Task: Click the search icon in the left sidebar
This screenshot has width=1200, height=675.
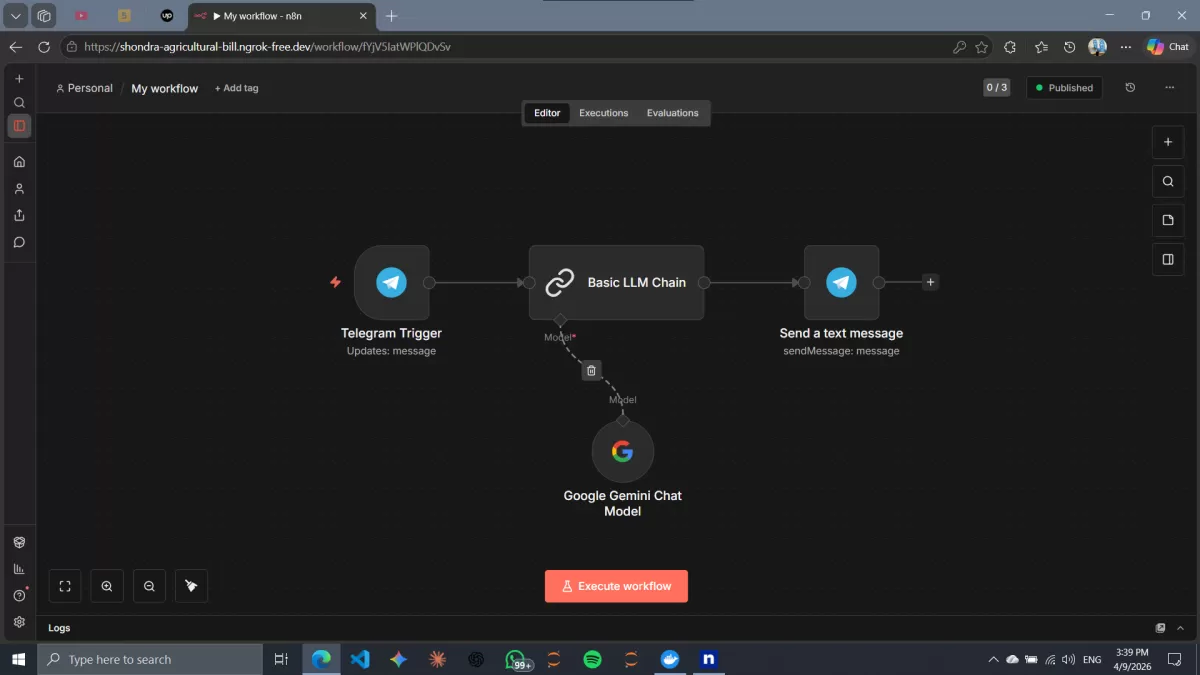Action: point(18,102)
